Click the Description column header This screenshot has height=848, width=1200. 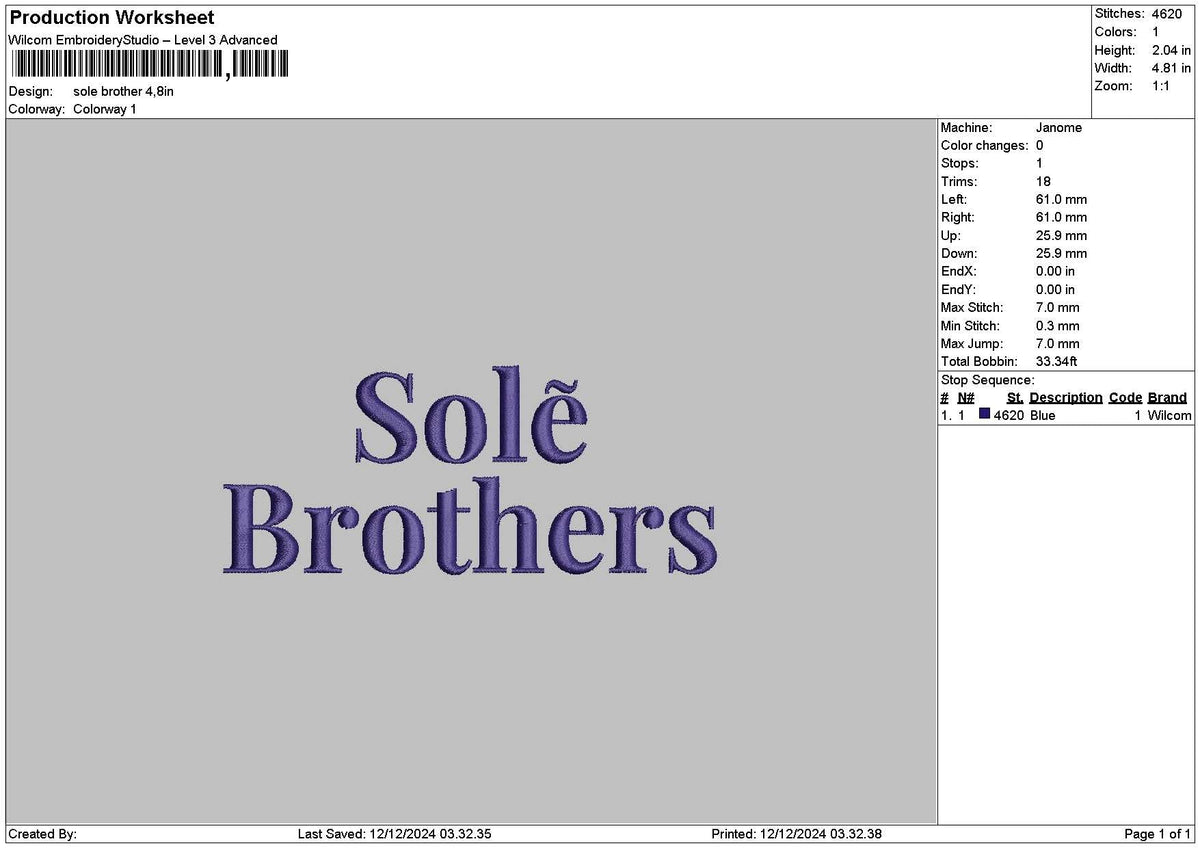point(1066,397)
